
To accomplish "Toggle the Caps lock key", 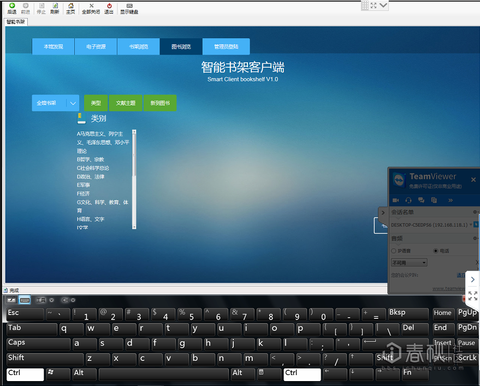I will 38,344.
